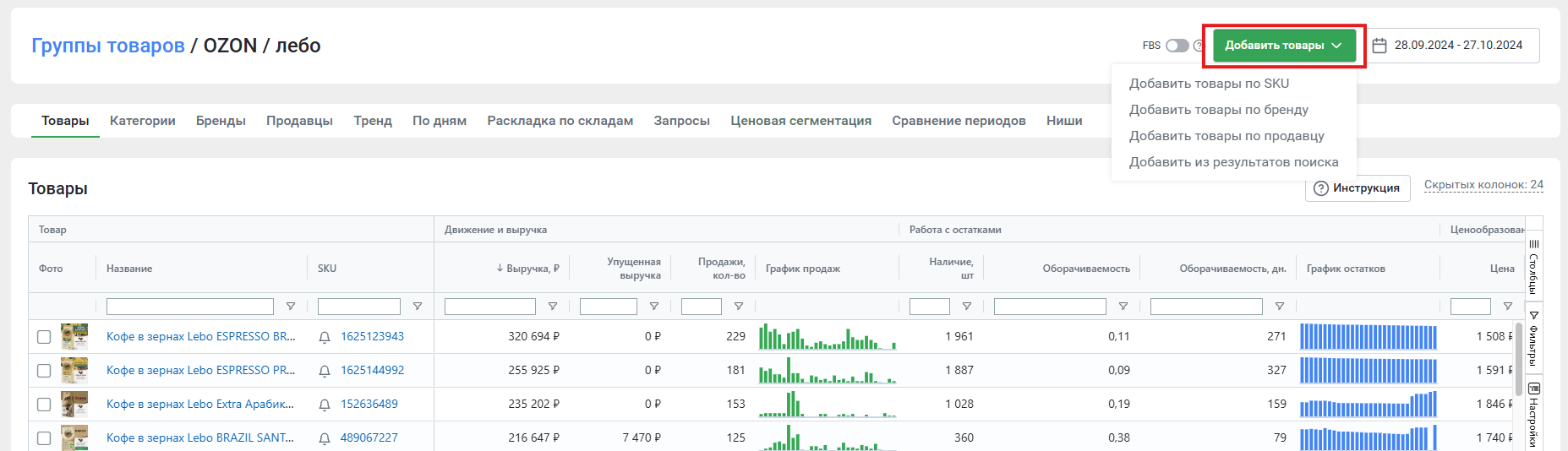Choose Добавить товары по SKU
The image size is (1568, 451).
[x=1209, y=84]
